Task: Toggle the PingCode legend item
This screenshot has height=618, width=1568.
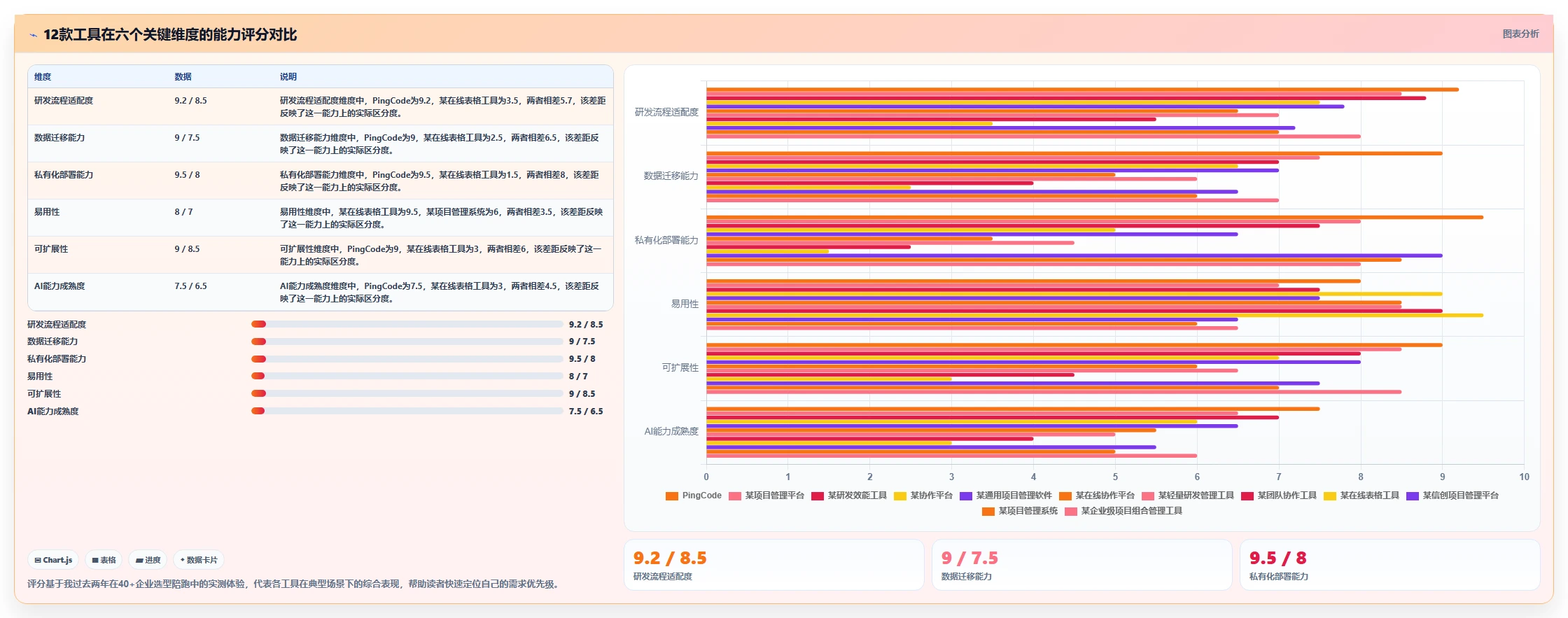Action: coord(693,496)
